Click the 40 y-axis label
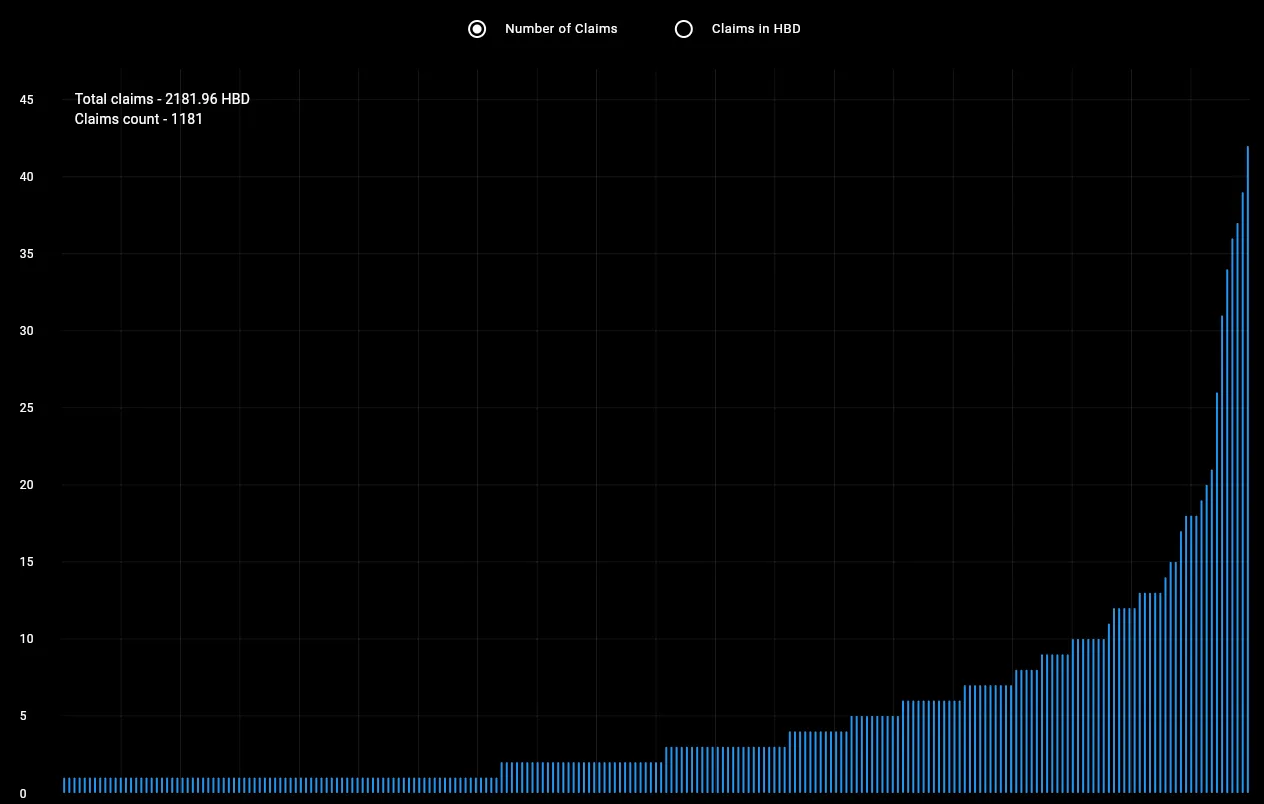 click(26, 177)
